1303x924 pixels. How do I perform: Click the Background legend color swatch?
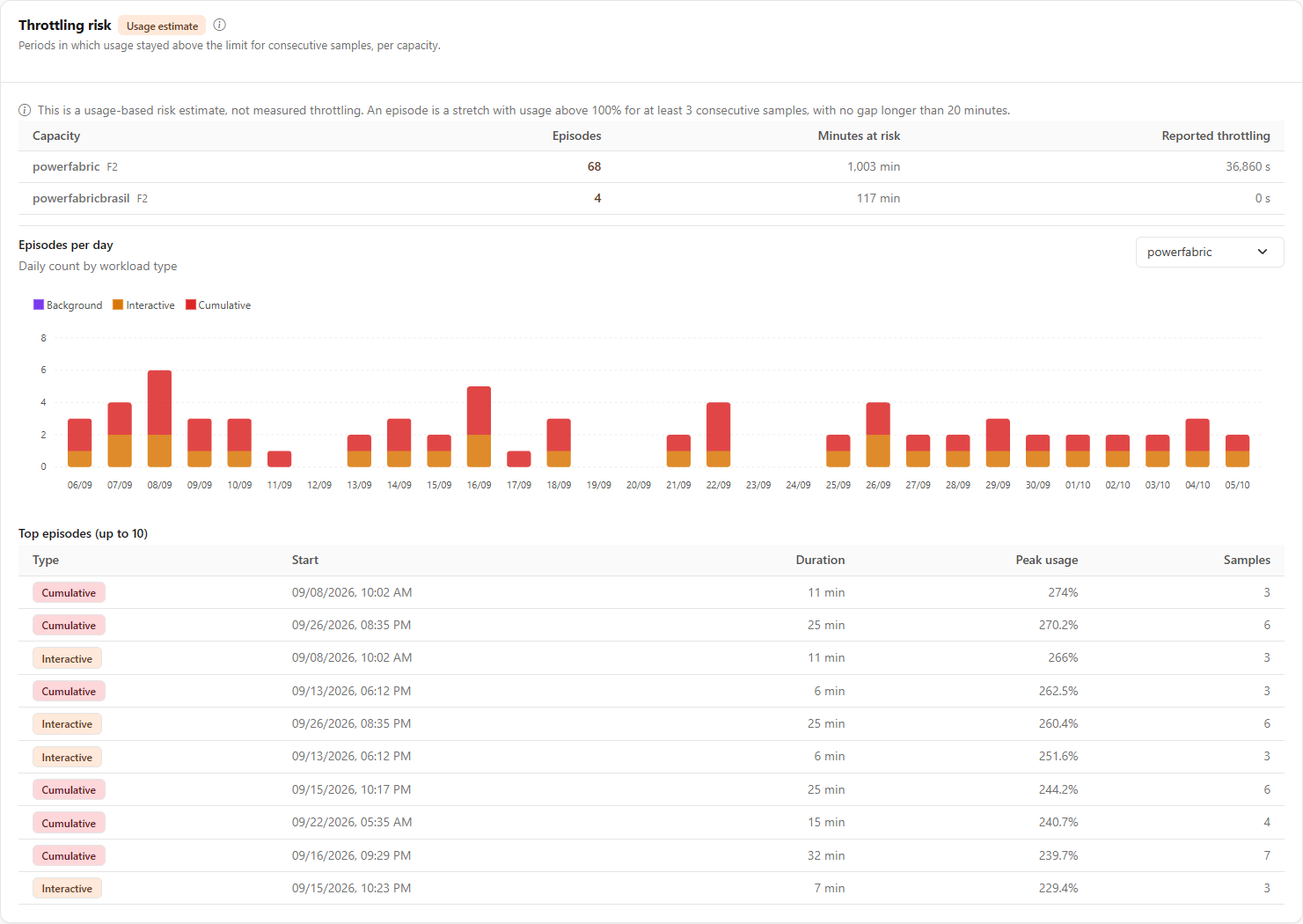point(39,304)
